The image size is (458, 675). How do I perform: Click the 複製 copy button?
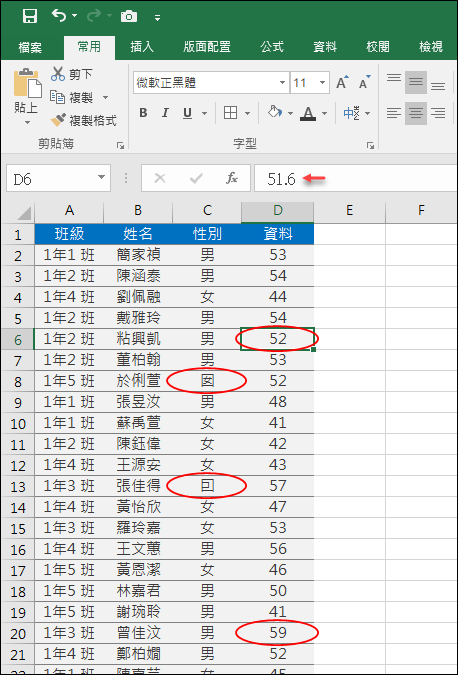pyautogui.click(x=72, y=98)
